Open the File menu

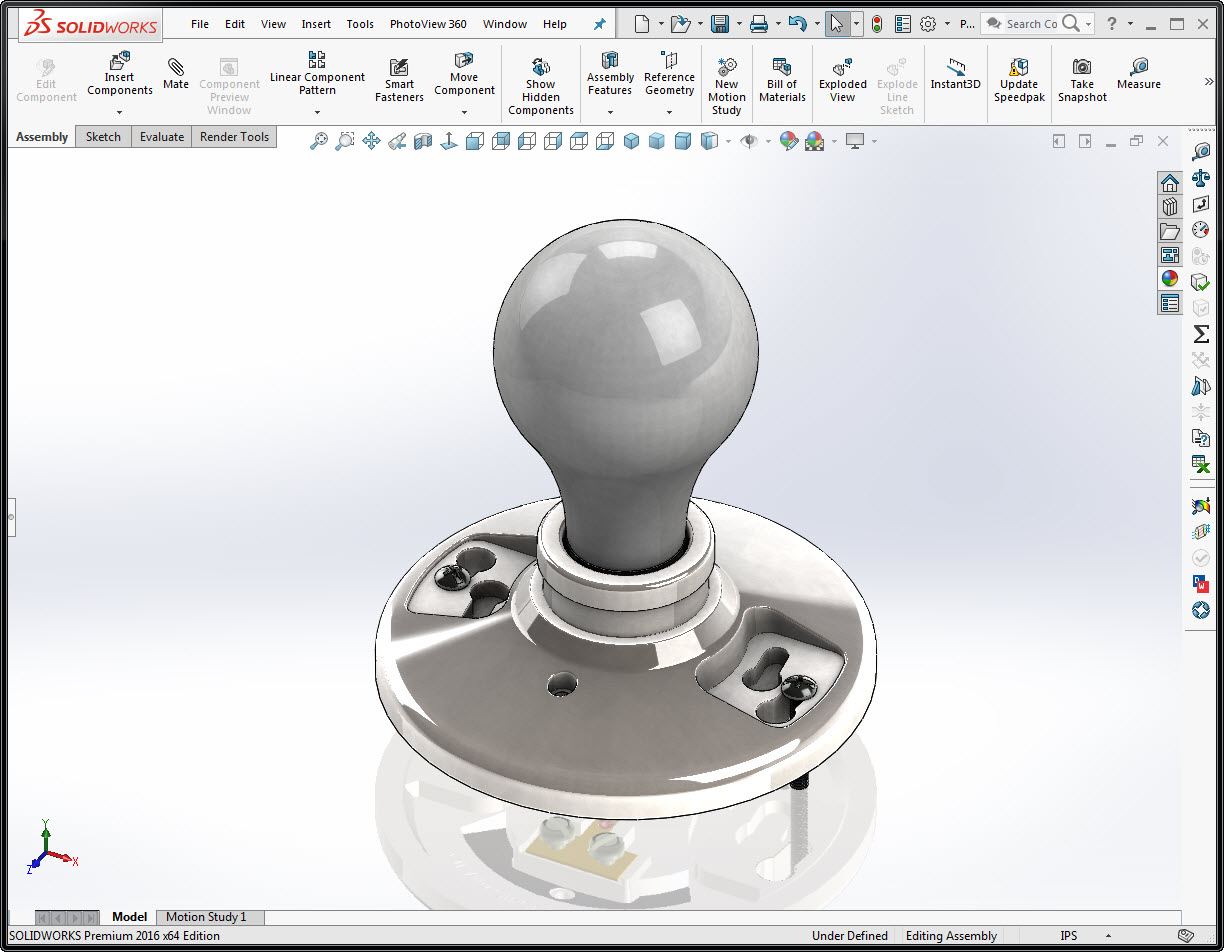point(200,24)
